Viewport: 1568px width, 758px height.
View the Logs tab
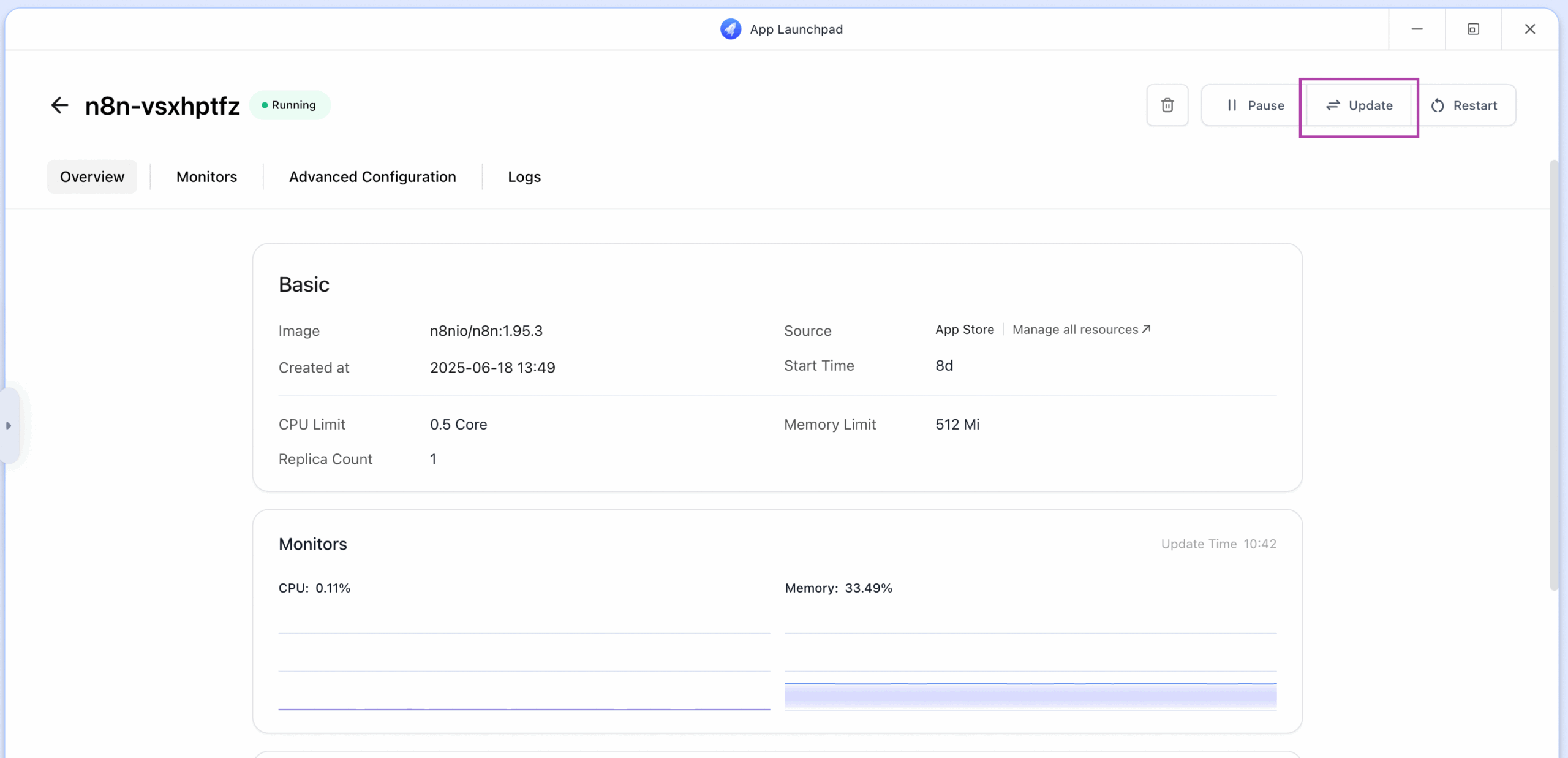pyautogui.click(x=524, y=177)
